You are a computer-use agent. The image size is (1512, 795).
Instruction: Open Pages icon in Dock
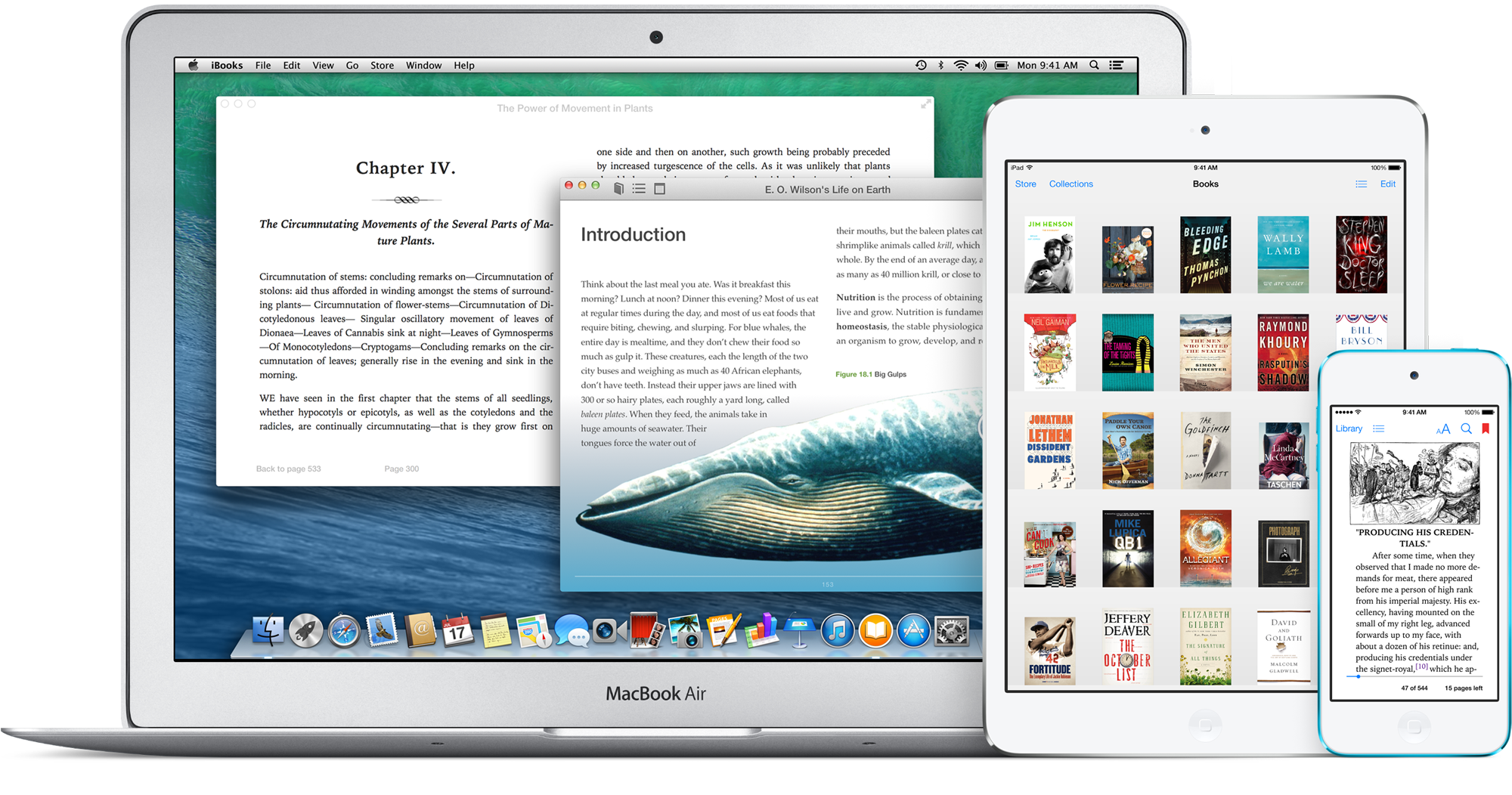(x=723, y=631)
